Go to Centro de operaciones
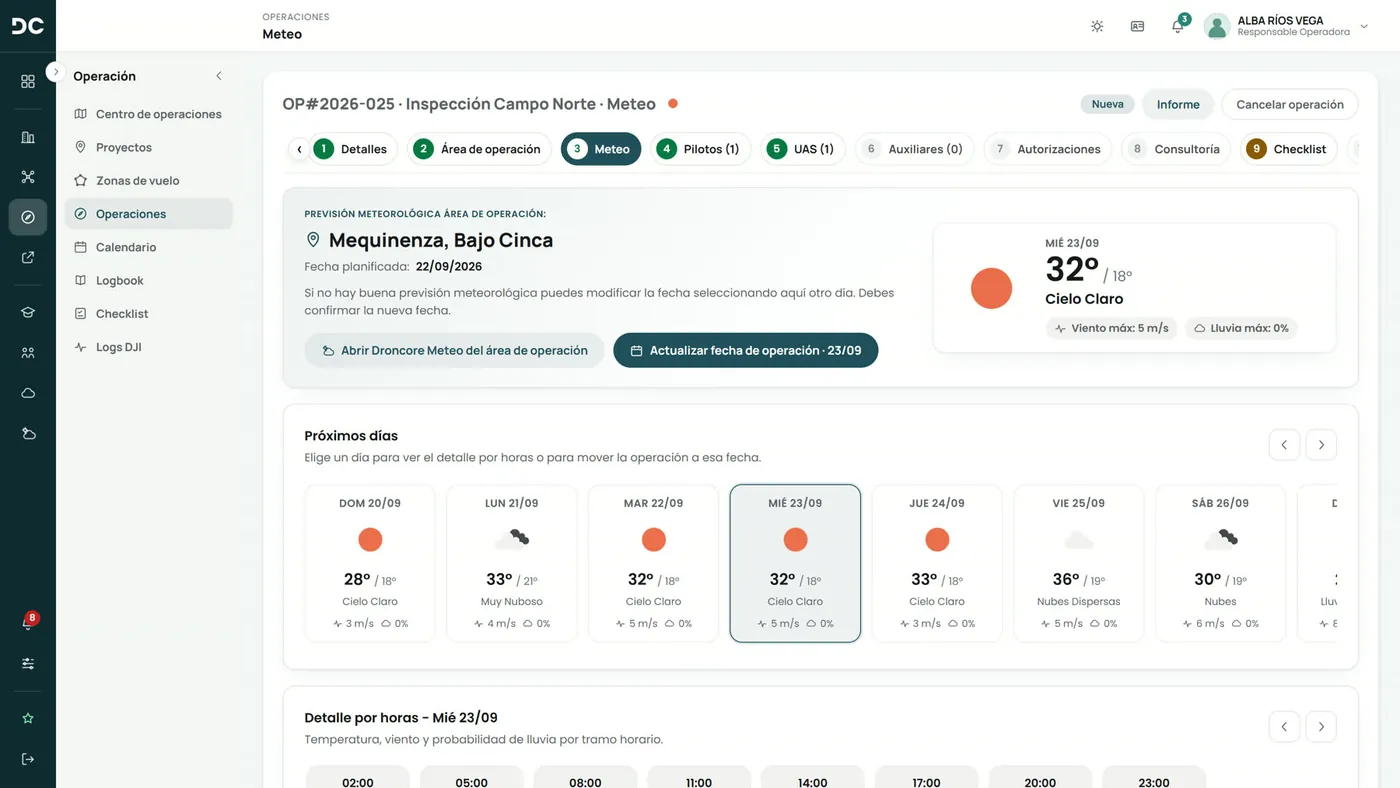The image size is (1400, 788). (149, 114)
